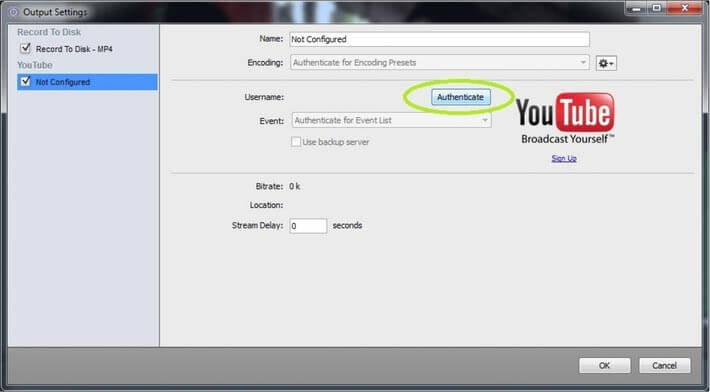
Task: Click the Output Settings title bar icon
Action: coord(13,12)
